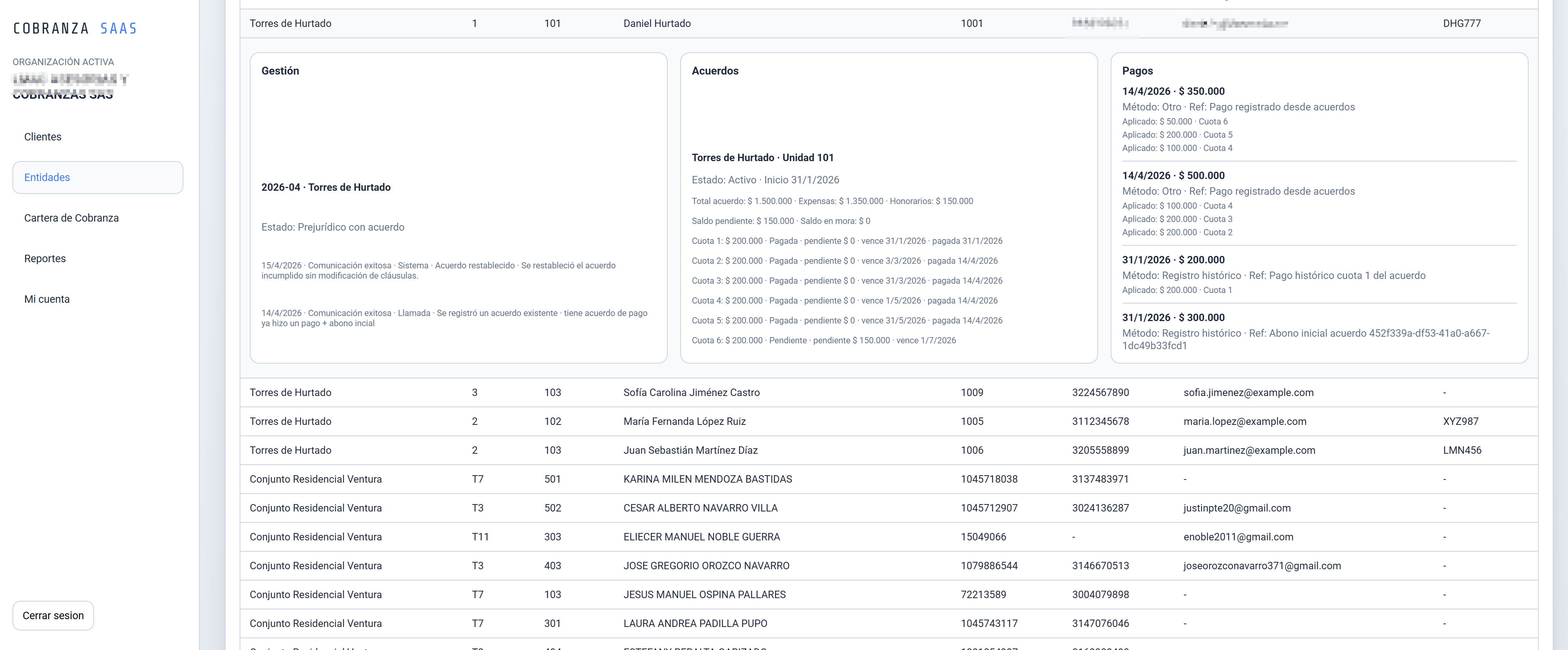
Task: Click ID number 1045718038
Action: [988, 479]
